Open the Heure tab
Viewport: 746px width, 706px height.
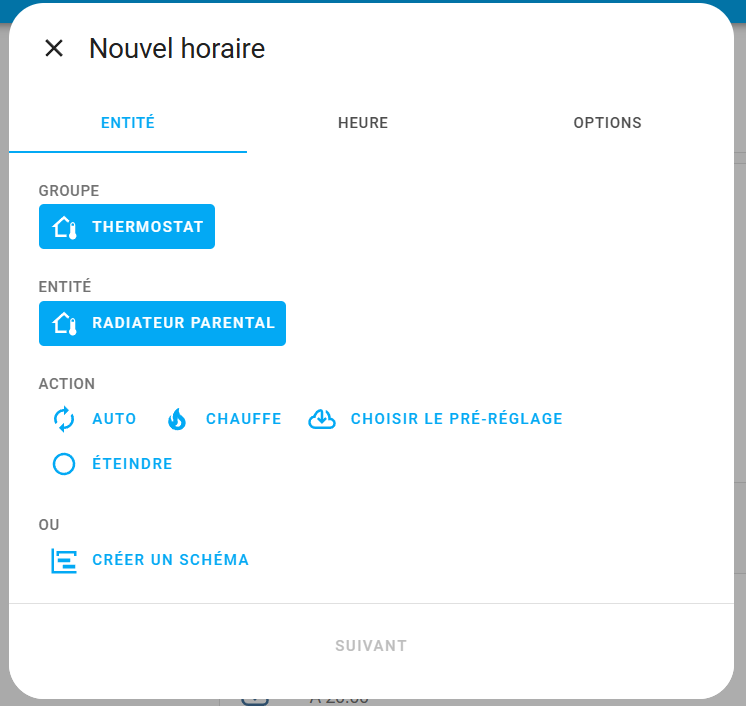(x=363, y=123)
